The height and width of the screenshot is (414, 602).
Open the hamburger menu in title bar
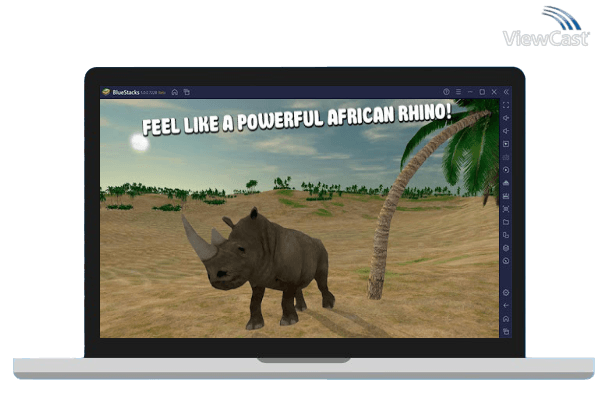458,92
